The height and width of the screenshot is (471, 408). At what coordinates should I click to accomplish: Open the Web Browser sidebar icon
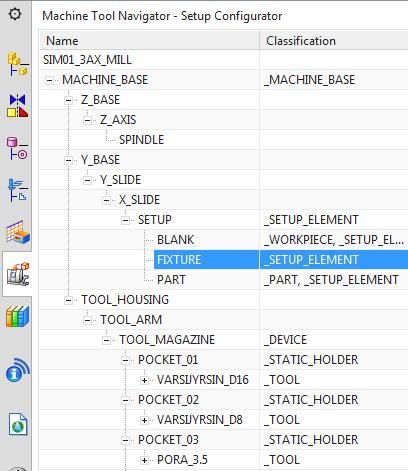[18, 424]
